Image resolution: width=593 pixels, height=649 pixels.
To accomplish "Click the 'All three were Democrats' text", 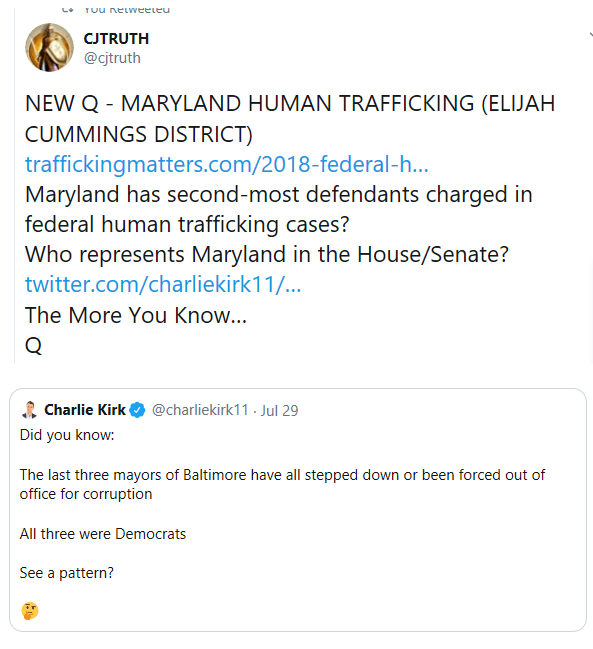I will click(103, 534).
